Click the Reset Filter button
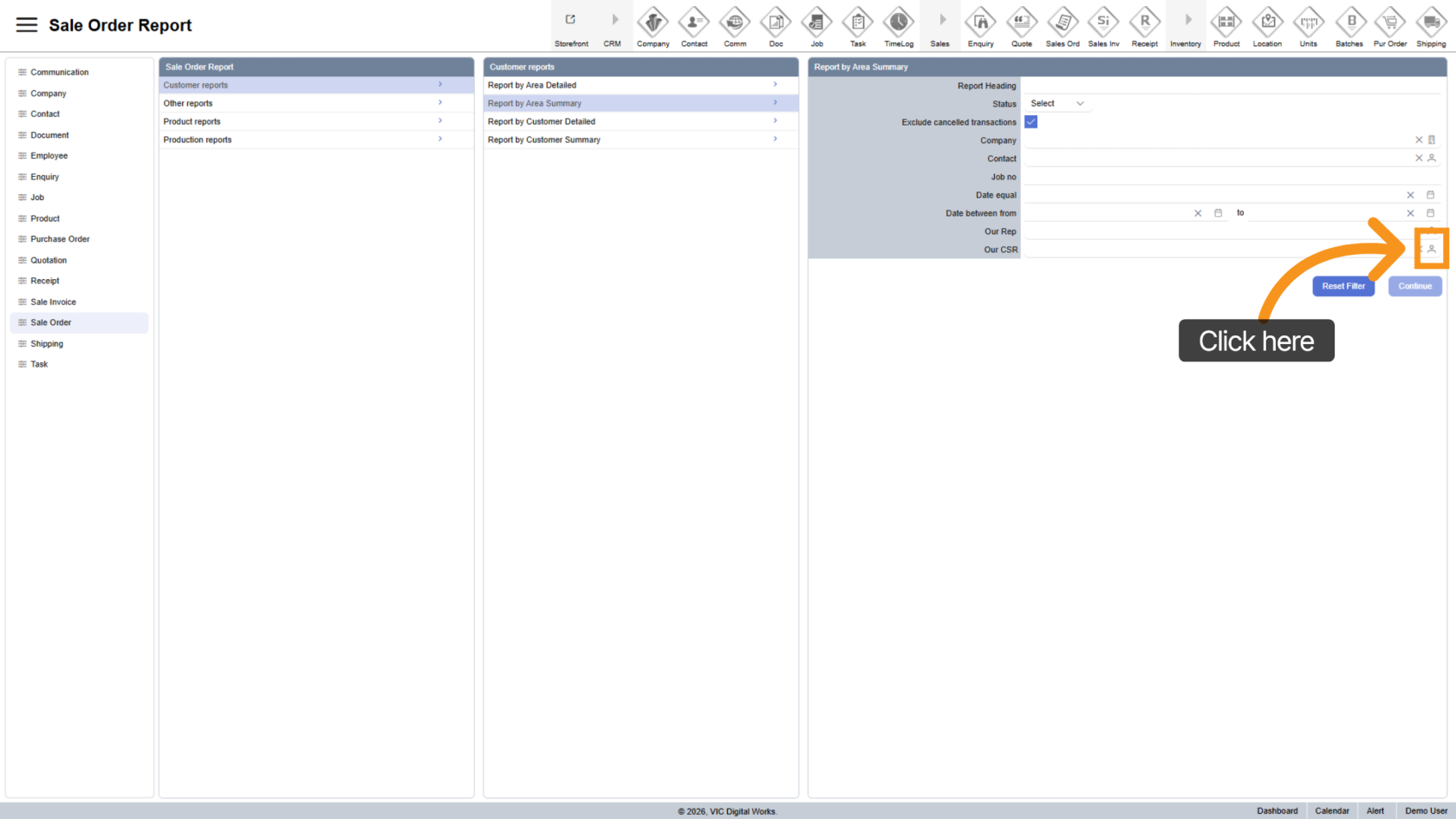Viewport: 1456px width, 819px height. [x=1343, y=286]
